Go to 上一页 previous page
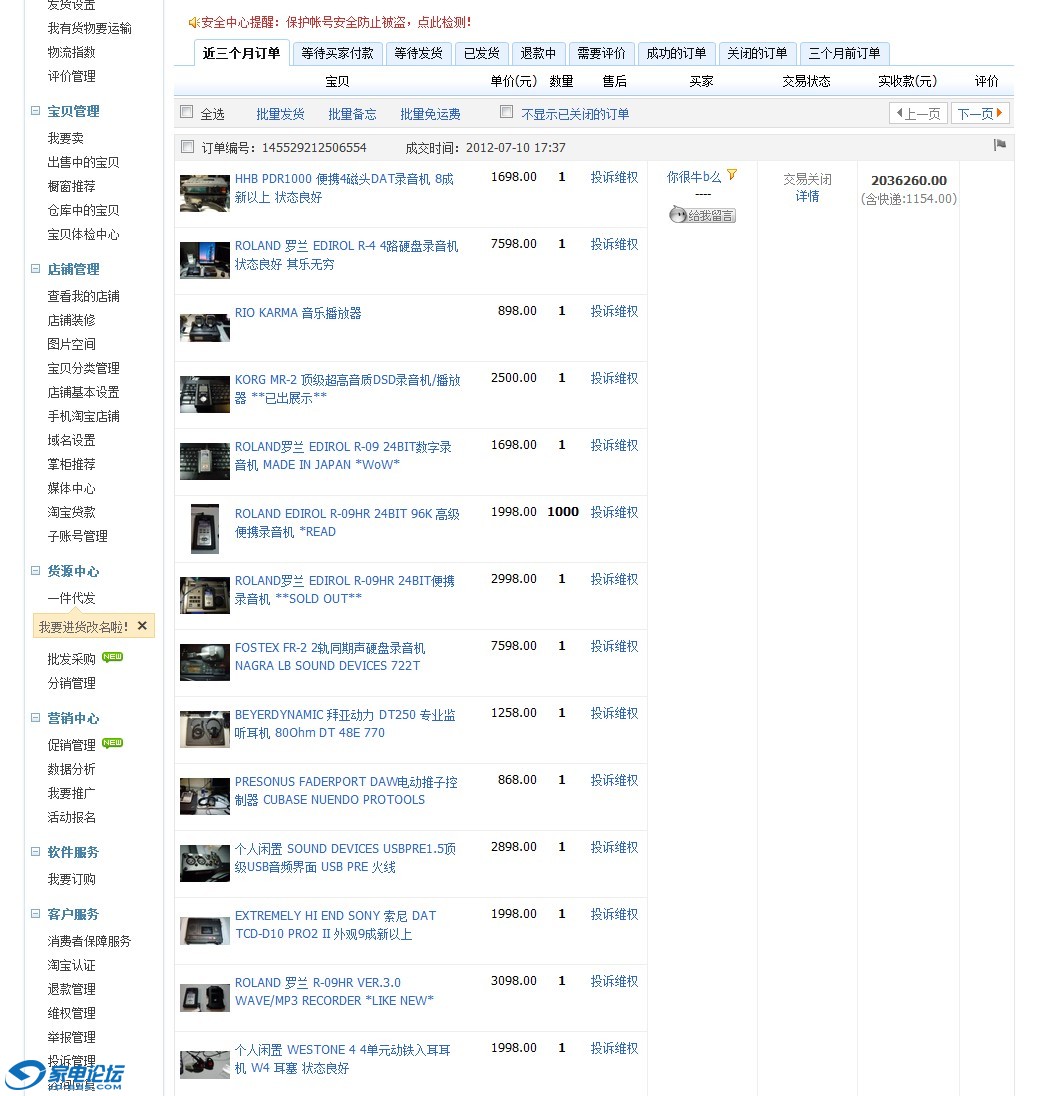The image size is (1058, 1096). pyautogui.click(x=918, y=113)
